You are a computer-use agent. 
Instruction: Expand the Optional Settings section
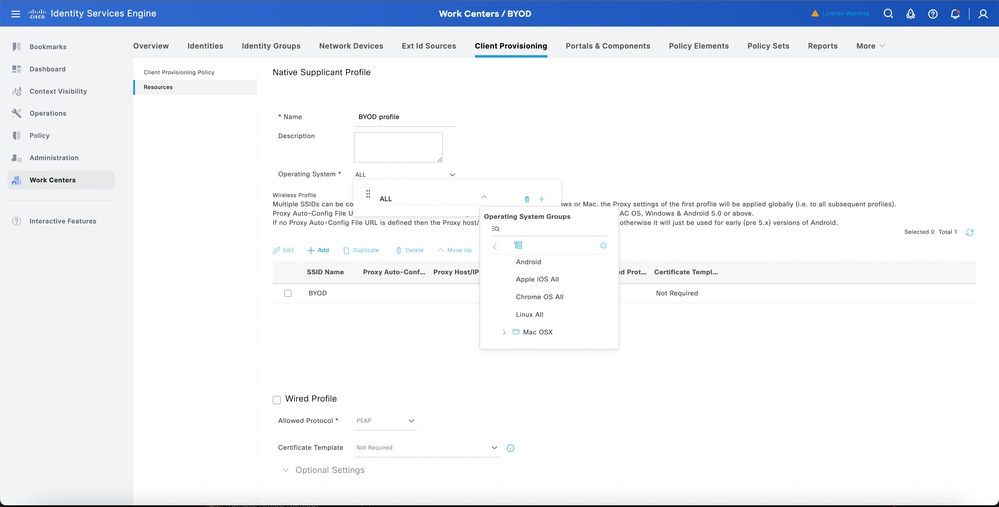click(x=324, y=470)
